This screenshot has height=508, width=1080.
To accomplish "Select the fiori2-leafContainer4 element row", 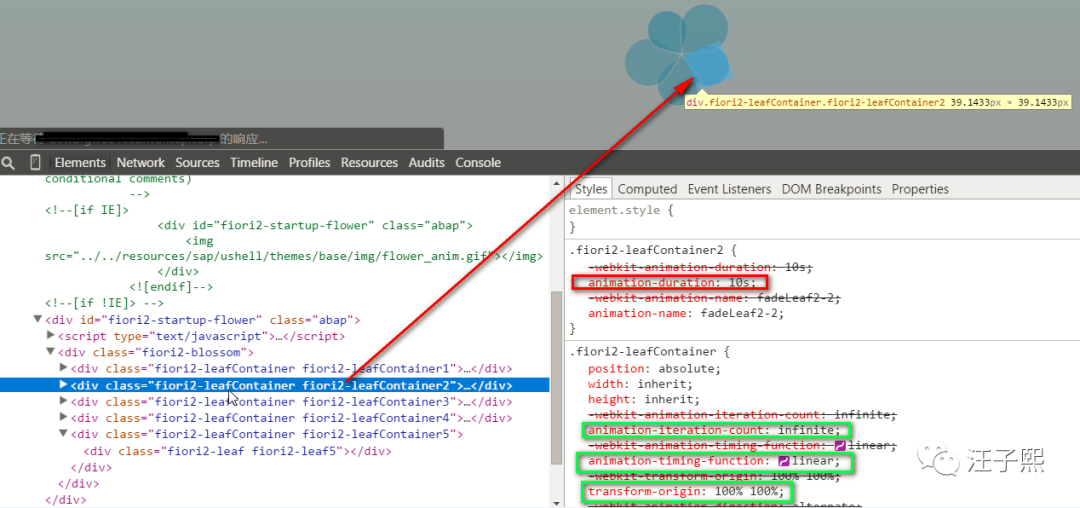I will tap(291, 418).
